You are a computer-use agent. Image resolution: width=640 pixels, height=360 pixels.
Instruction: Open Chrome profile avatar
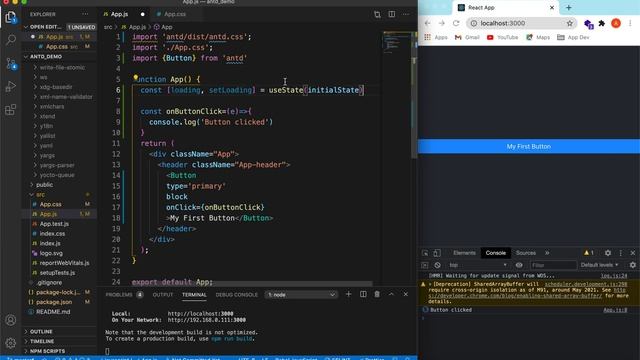pos(616,23)
